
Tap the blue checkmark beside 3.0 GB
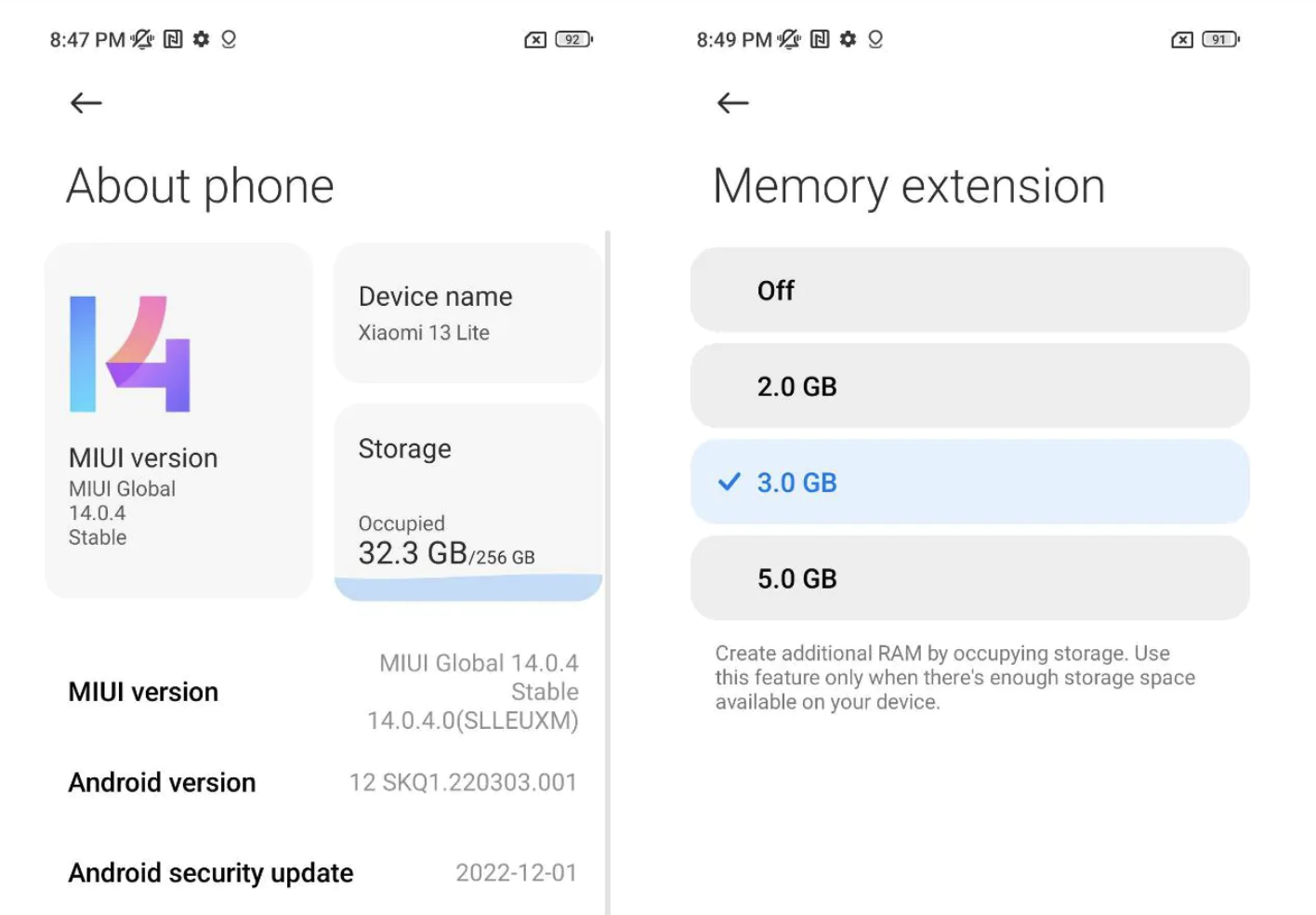(x=730, y=482)
